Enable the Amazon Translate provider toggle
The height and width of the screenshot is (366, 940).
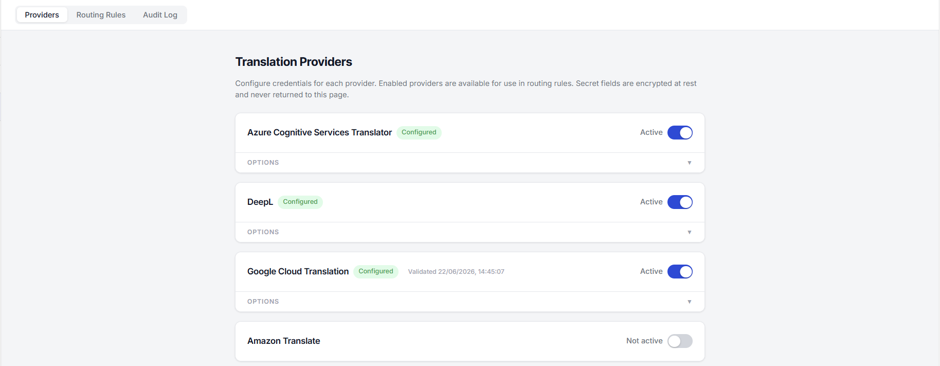680,341
